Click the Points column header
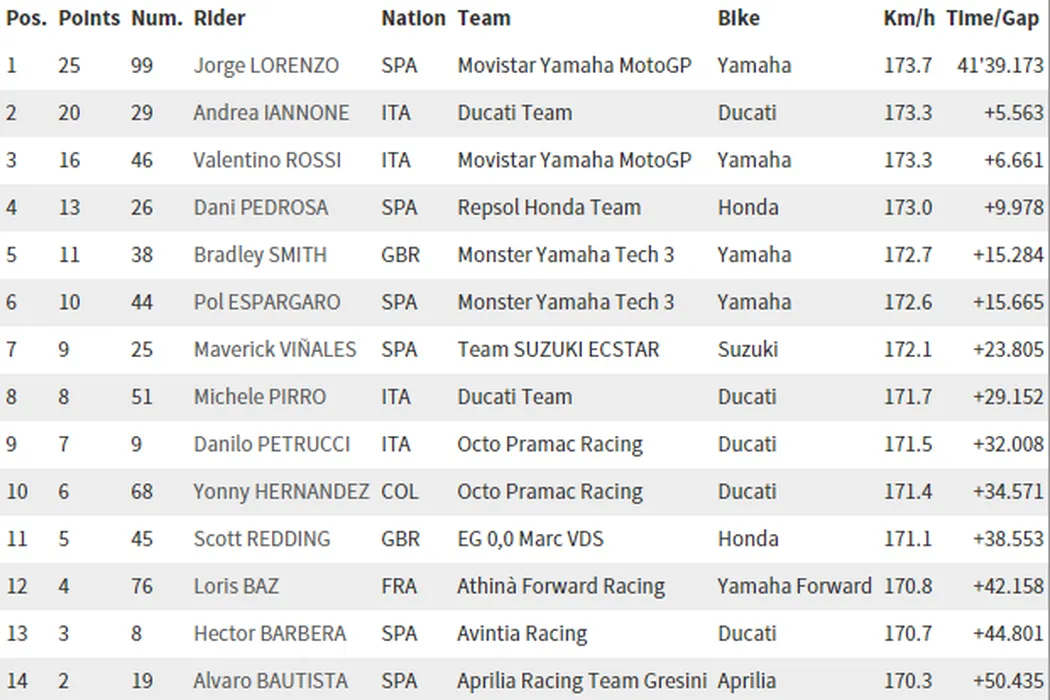1050x700 pixels. [x=89, y=18]
